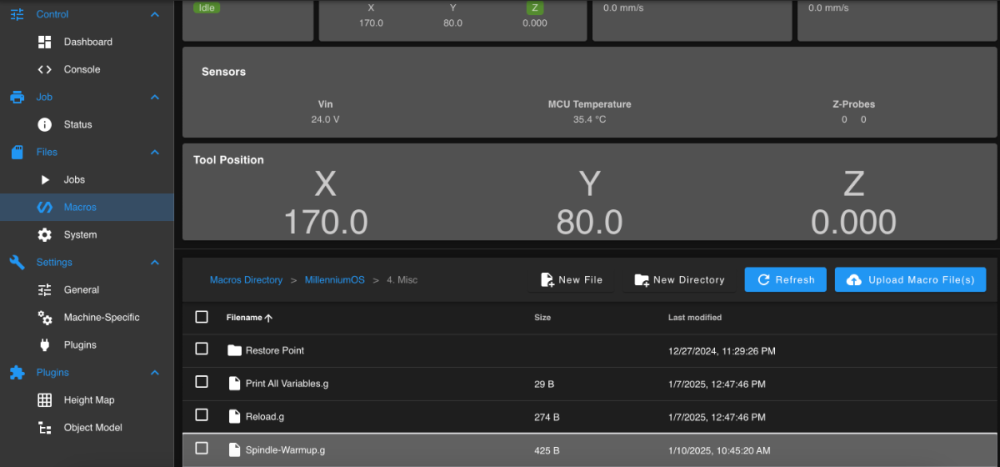Check the Restore Point folder checkbox
Screen dimensions: 1000x467
(202, 349)
